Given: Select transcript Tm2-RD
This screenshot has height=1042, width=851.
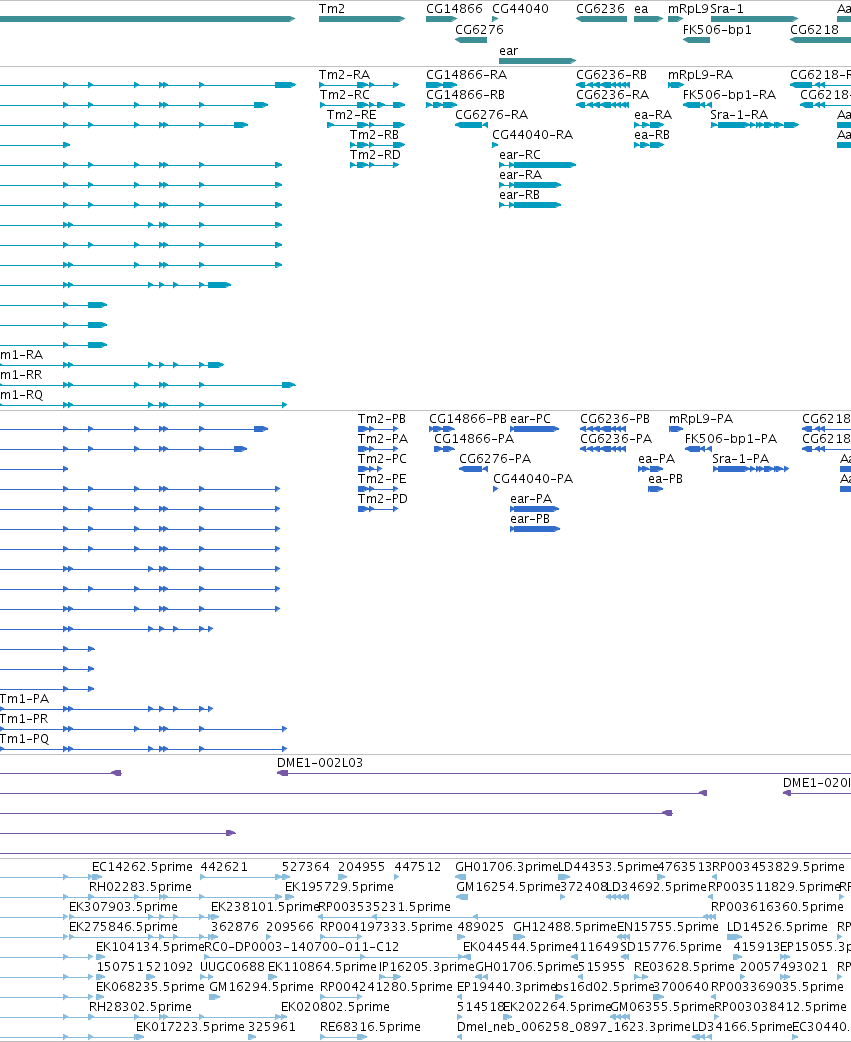Looking at the screenshot, I should click(375, 165).
